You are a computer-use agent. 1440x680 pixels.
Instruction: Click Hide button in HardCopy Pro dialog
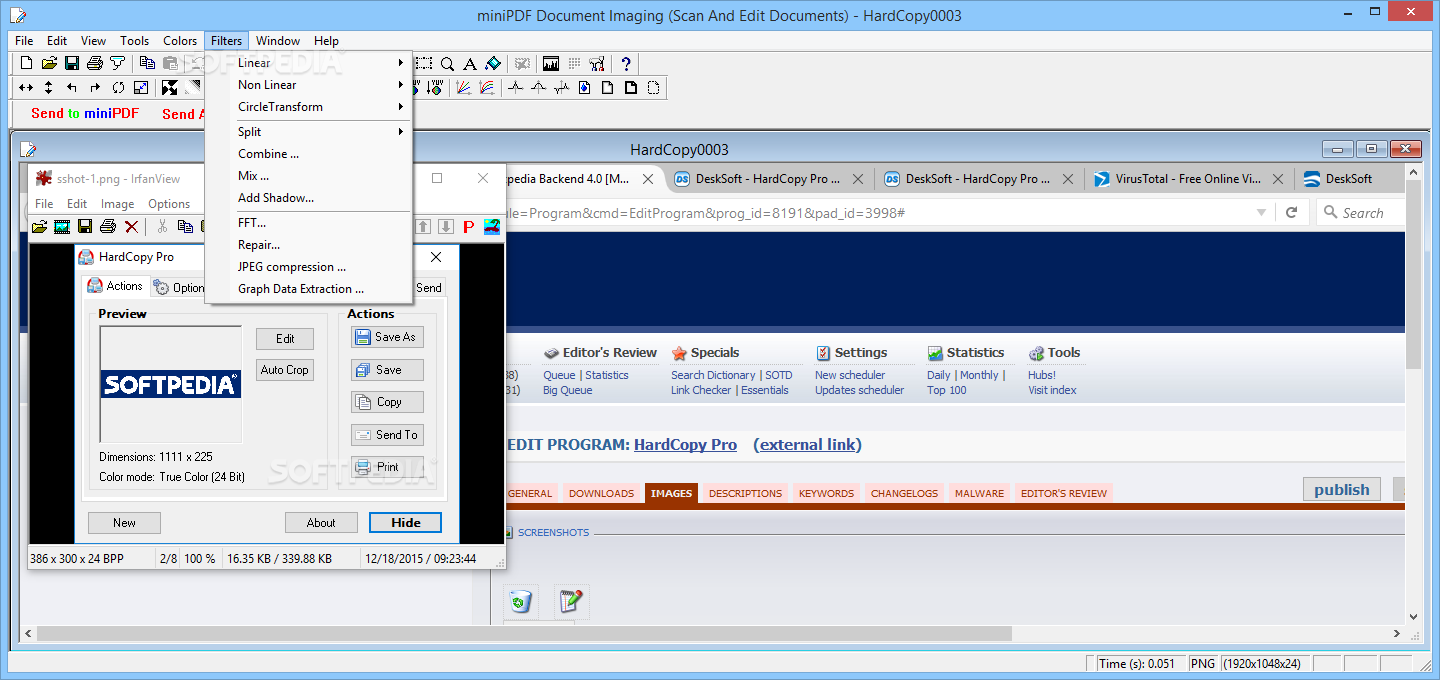tap(406, 522)
